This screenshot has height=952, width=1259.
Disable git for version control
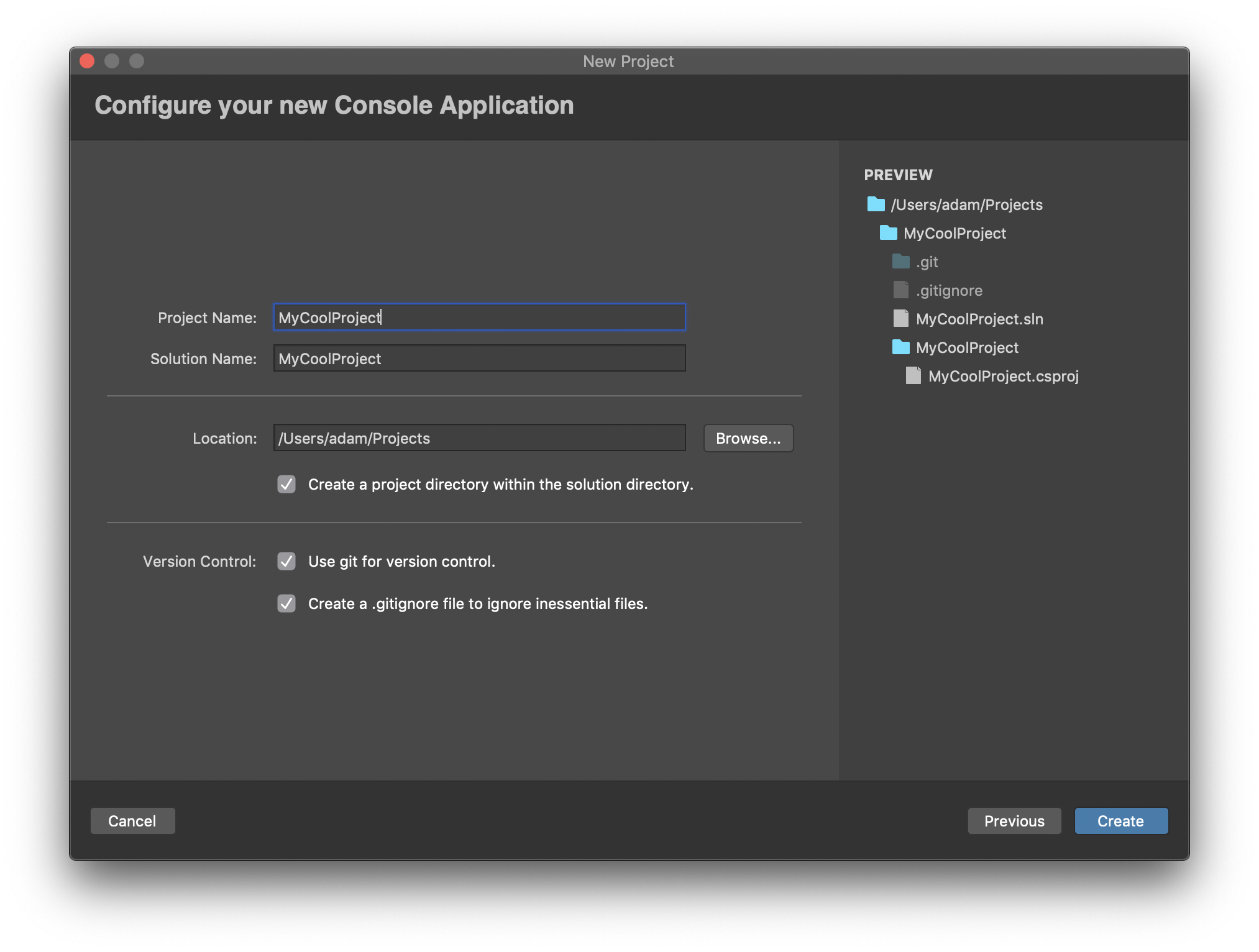tap(286, 561)
